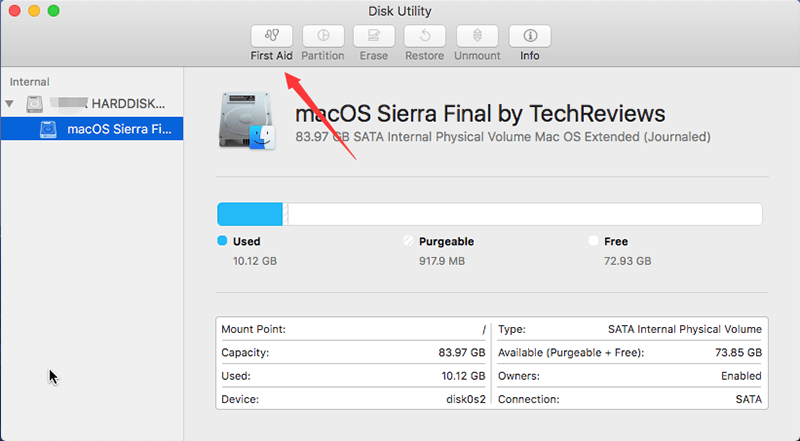Click the 917.9 MB purgeable value
This screenshot has width=800, height=441.
tap(442, 261)
